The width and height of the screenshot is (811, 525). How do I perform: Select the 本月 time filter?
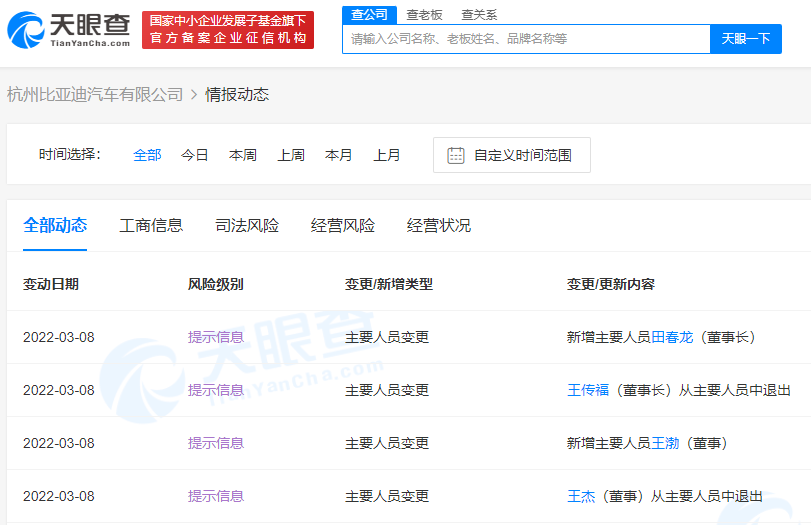(x=338, y=155)
